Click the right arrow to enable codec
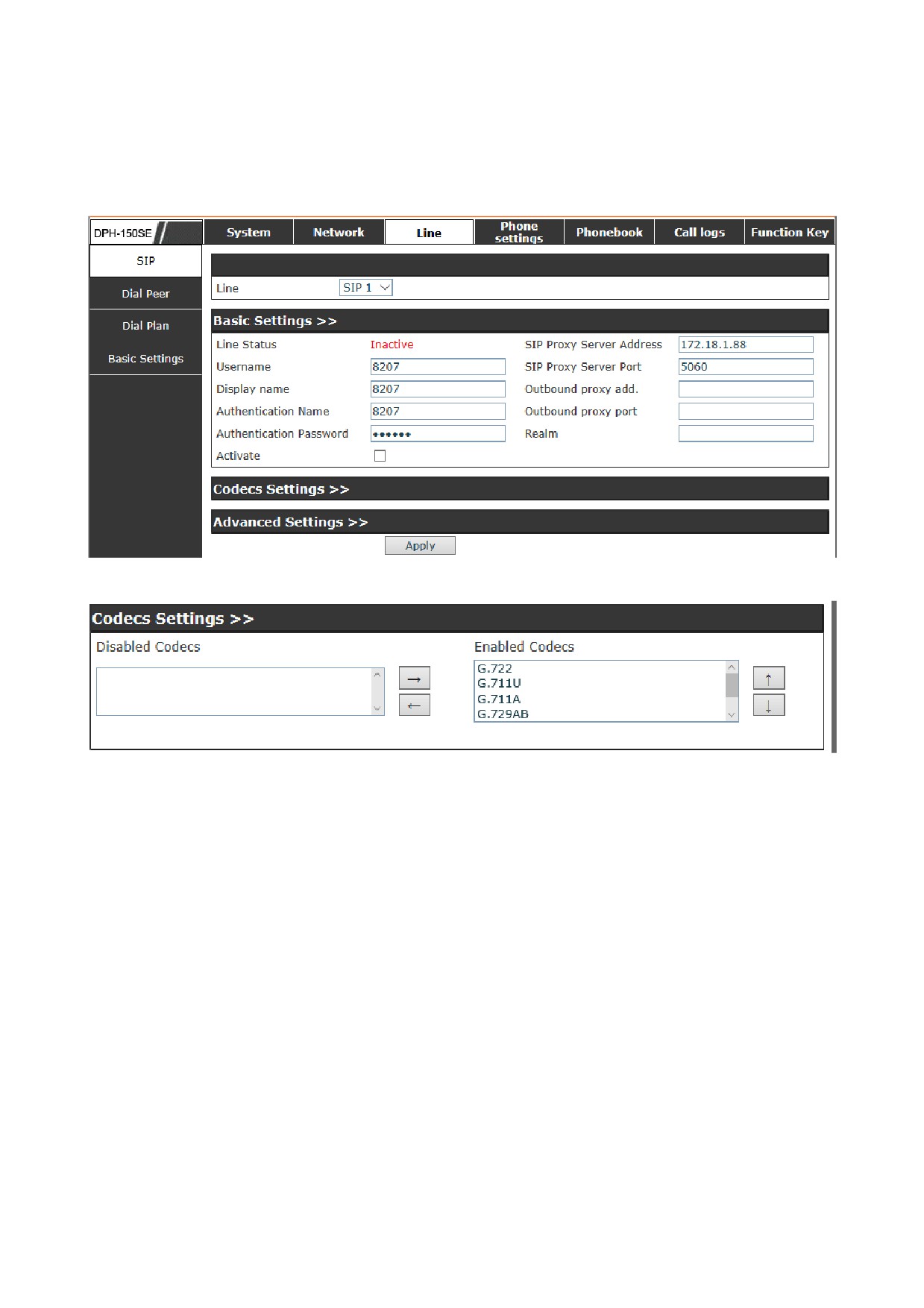 tap(414, 678)
